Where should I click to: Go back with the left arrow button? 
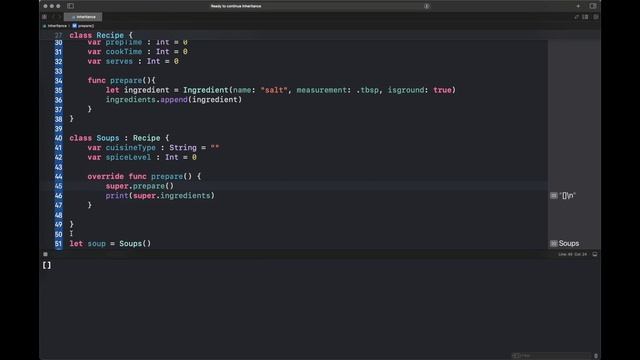pos(53,17)
